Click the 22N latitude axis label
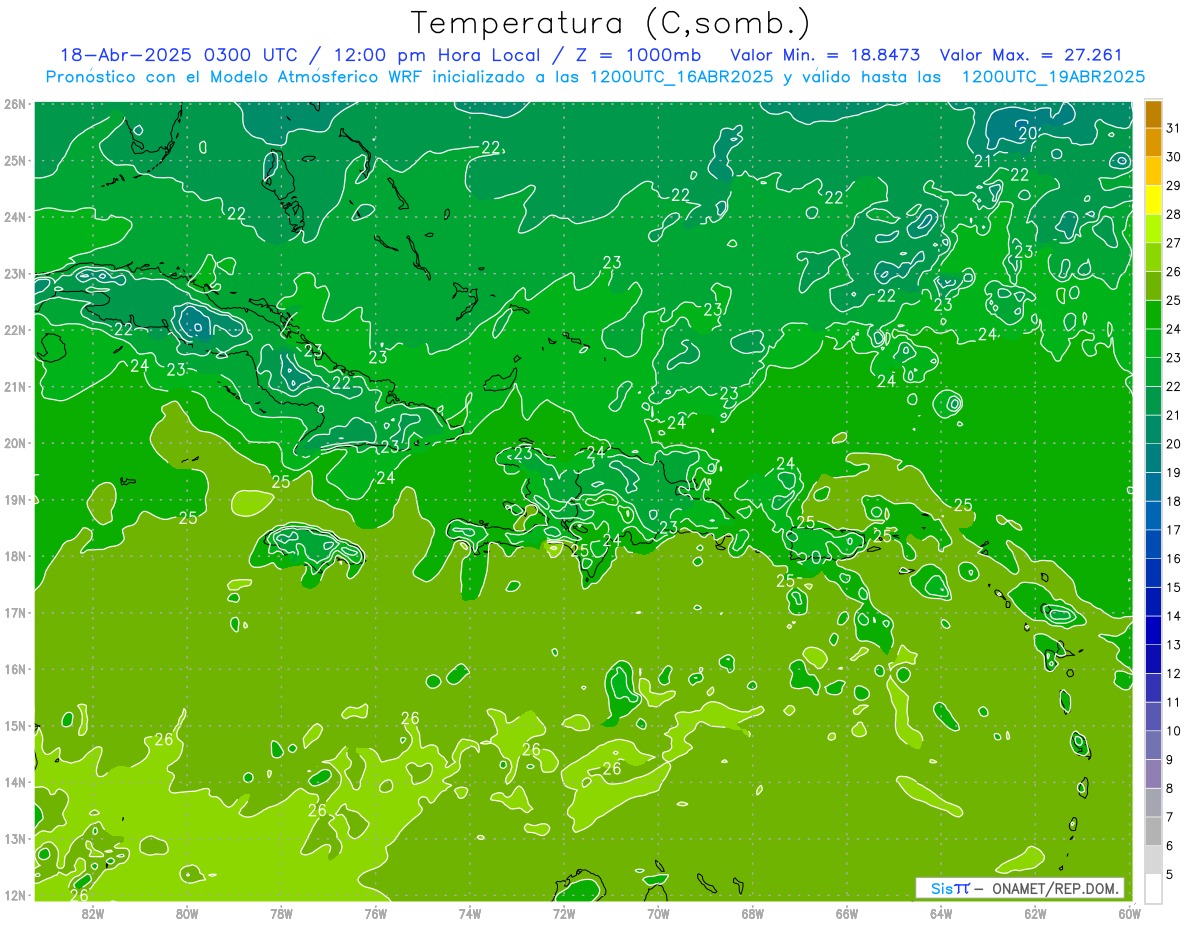This screenshot has width=1200, height=927. (15, 330)
